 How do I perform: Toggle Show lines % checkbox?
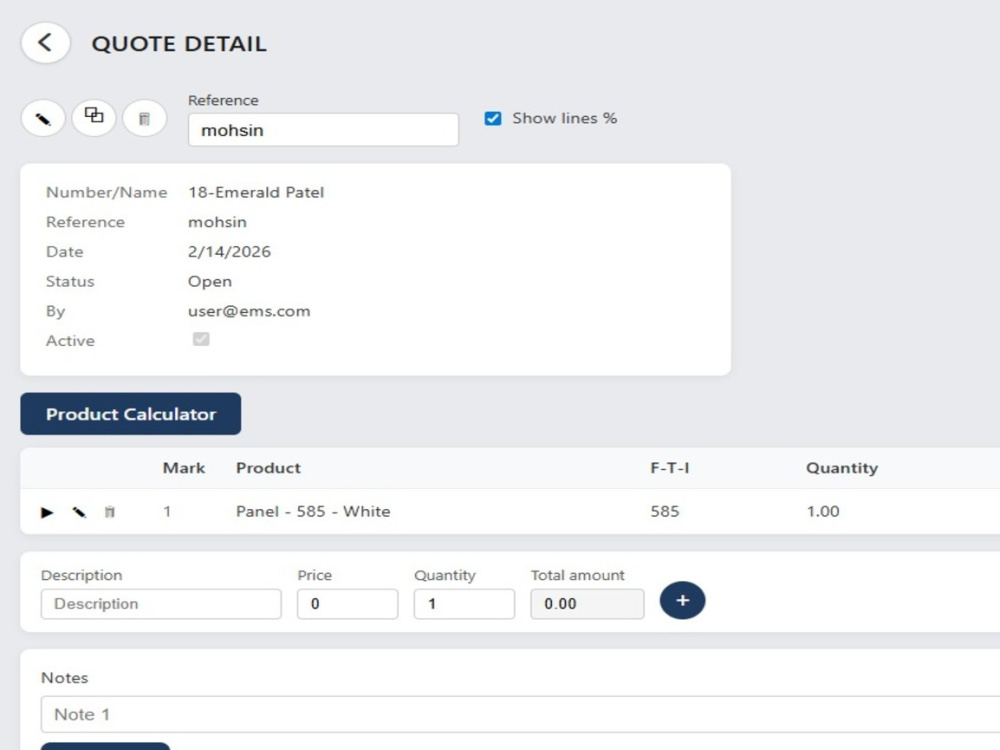(x=493, y=119)
